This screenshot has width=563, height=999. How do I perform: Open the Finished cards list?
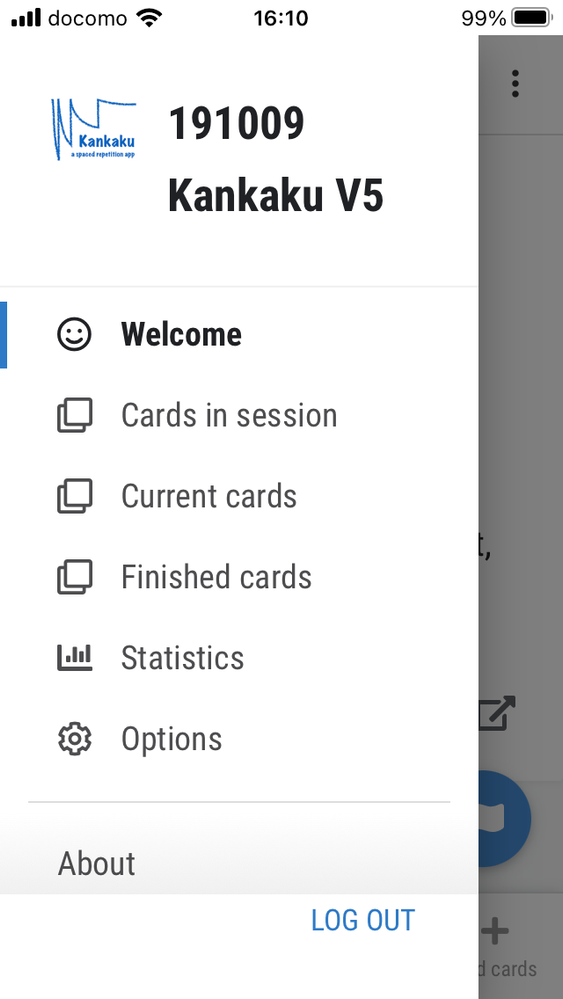[239, 577]
